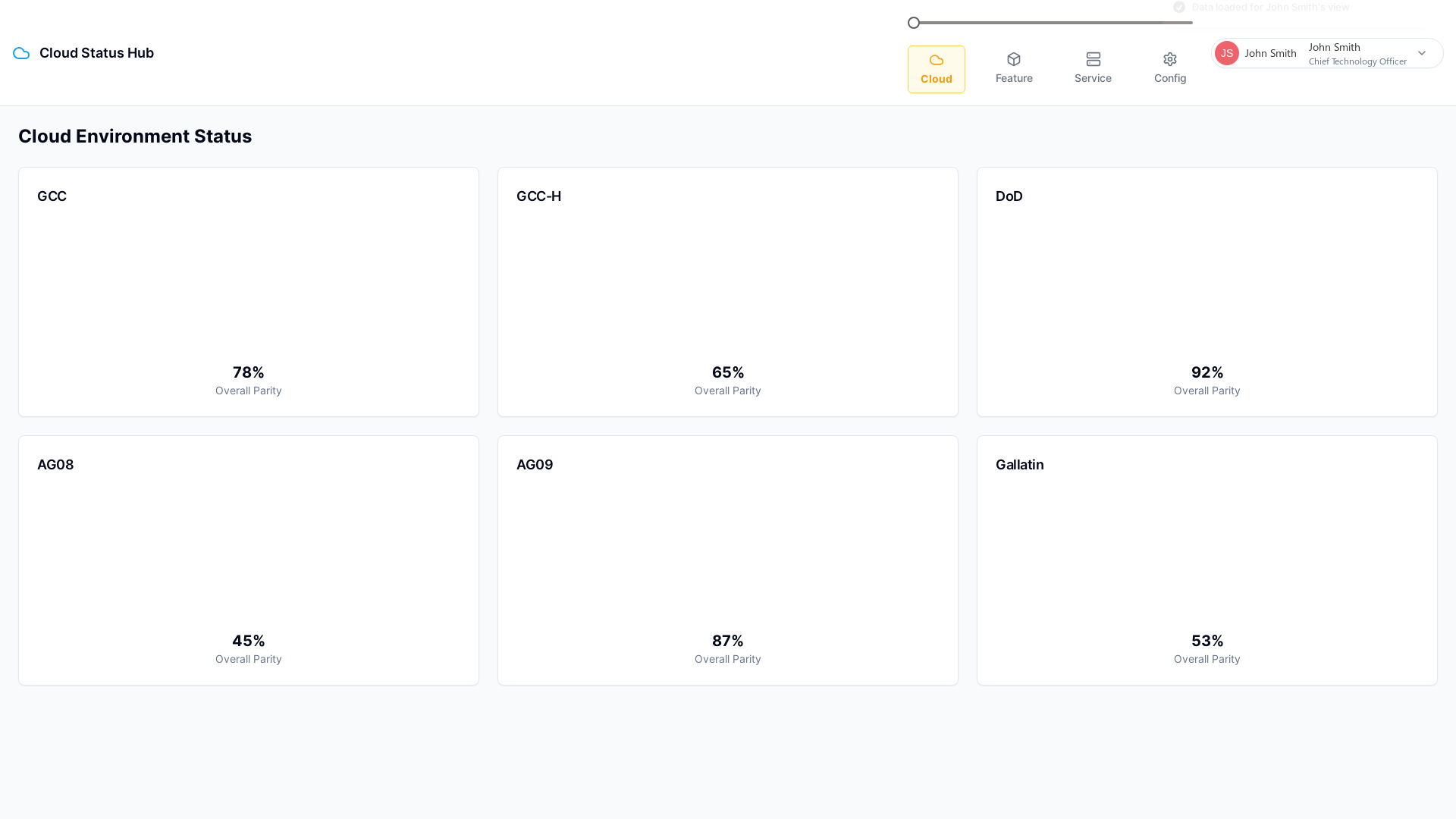
Task: Open the Cloud tab
Action: [x=937, y=70]
